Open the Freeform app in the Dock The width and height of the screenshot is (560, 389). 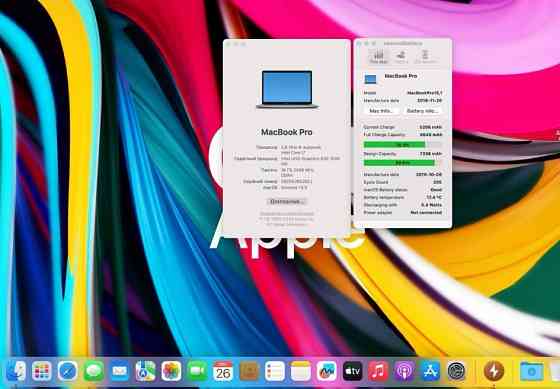tap(327, 371)
